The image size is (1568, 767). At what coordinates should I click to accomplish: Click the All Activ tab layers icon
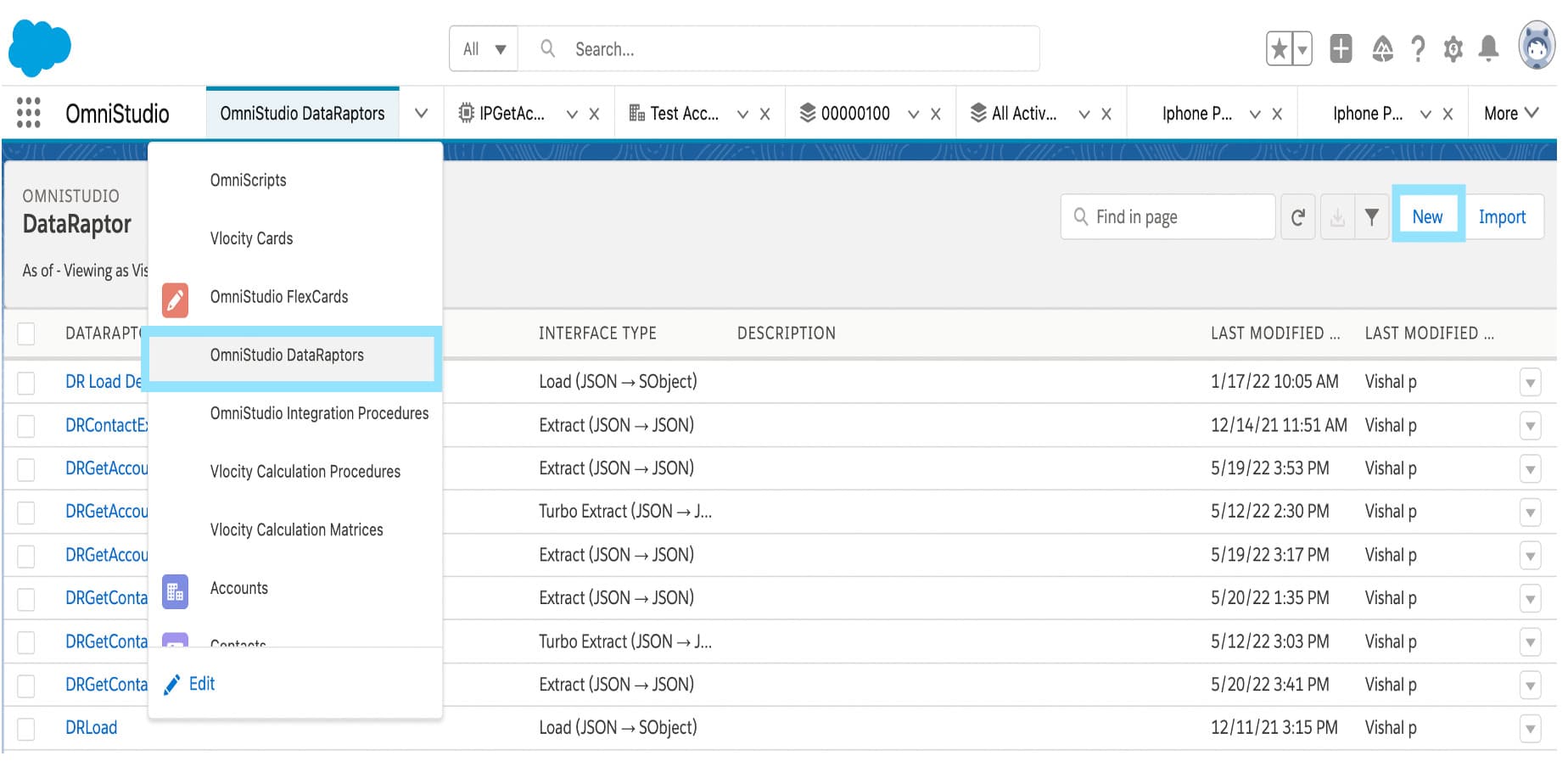point(978,113)
